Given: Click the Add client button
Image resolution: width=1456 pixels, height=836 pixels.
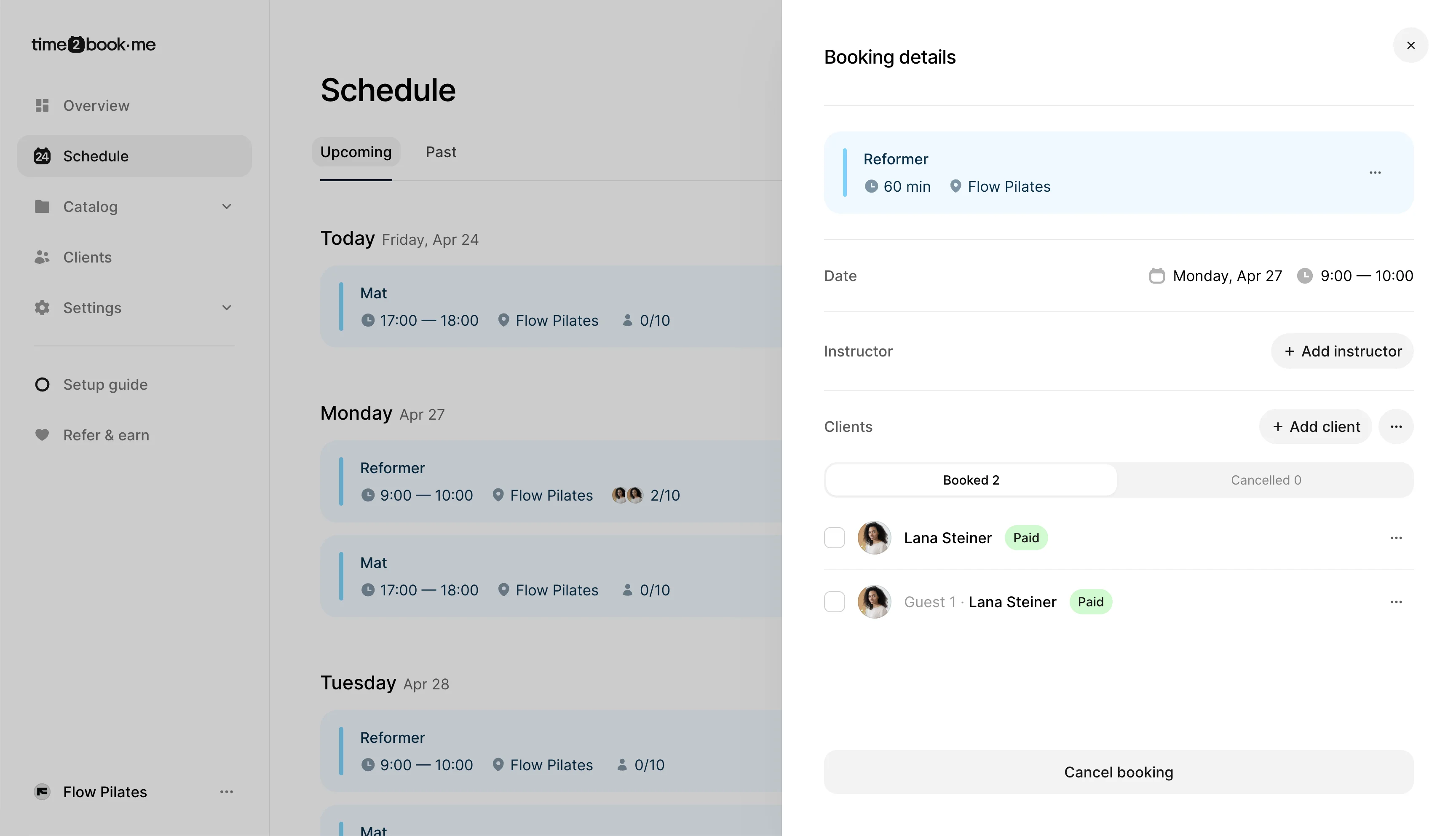Looking at the screenshot, I should point(1315,426).
